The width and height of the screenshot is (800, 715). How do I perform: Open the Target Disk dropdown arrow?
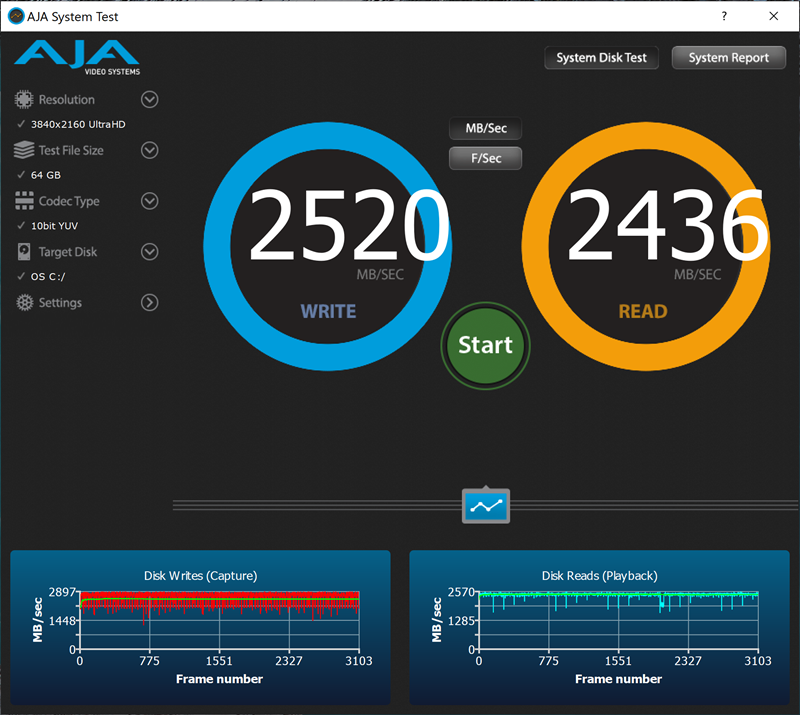point(149,252)
